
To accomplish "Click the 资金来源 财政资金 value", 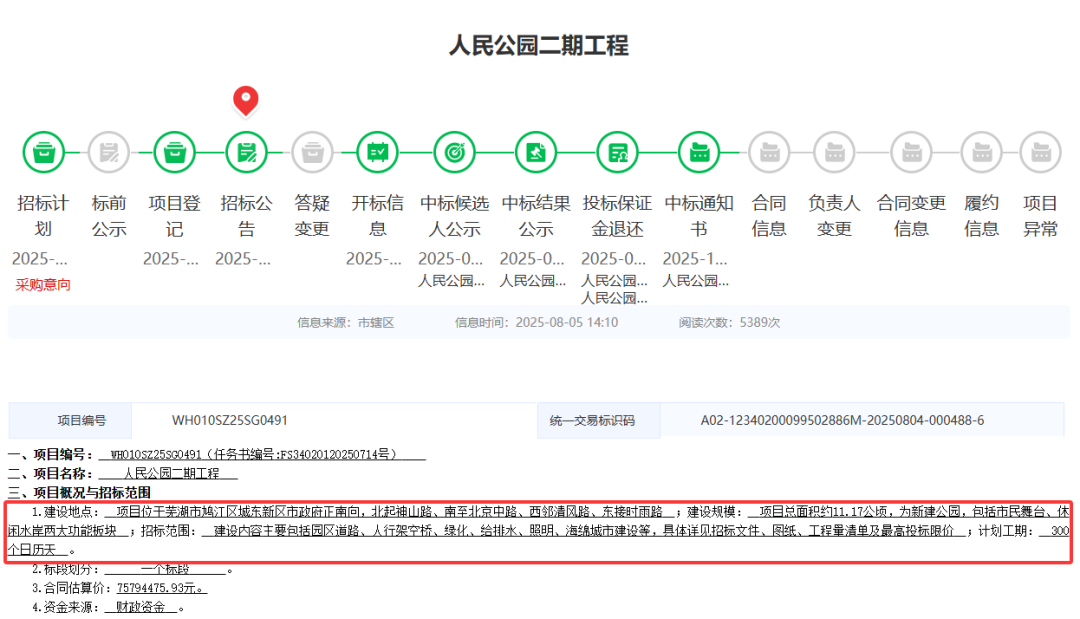I will pos(141,607).
